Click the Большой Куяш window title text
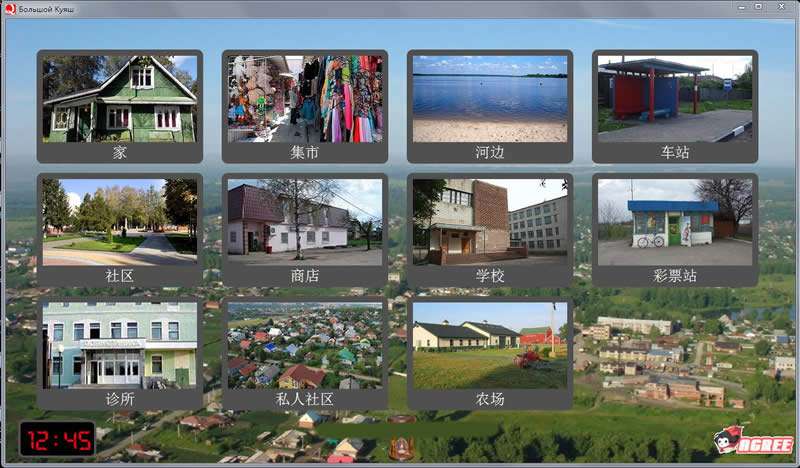Image resolution: width=800 pixels, height=468 pixels. [45, 7]
